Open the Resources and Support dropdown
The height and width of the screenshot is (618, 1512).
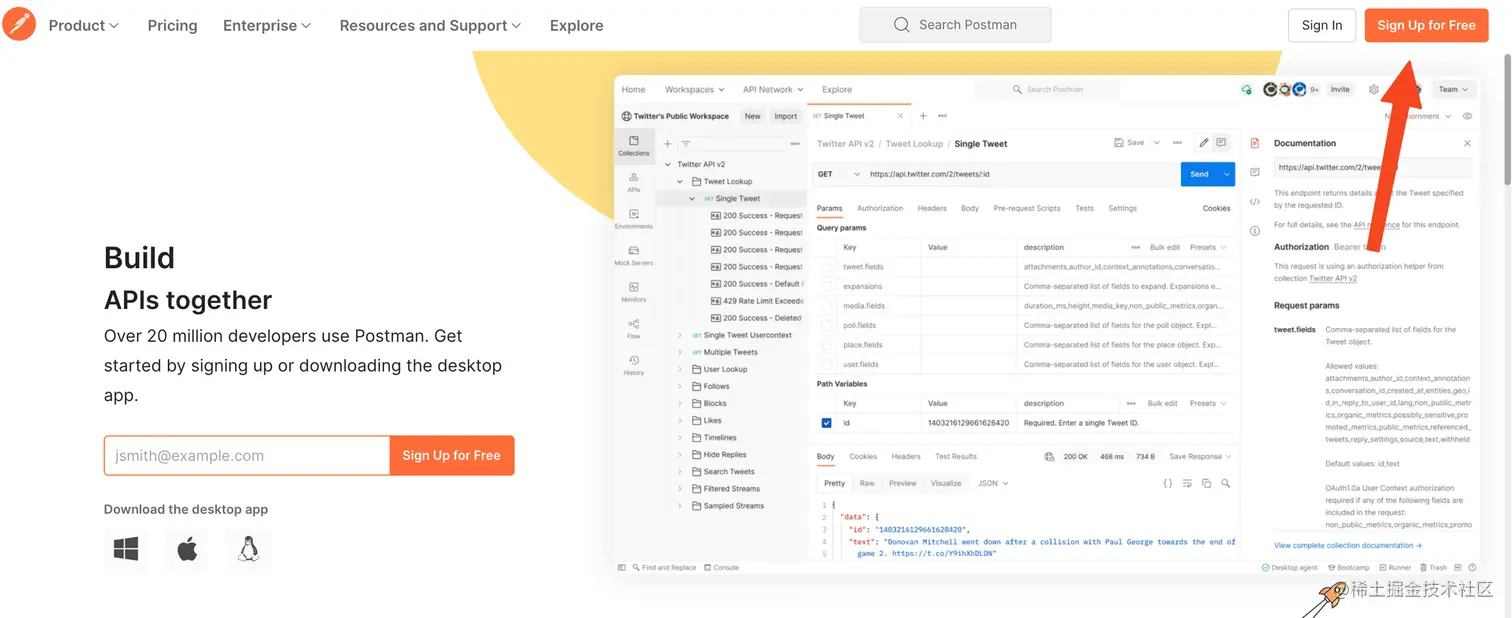[430, 25]
